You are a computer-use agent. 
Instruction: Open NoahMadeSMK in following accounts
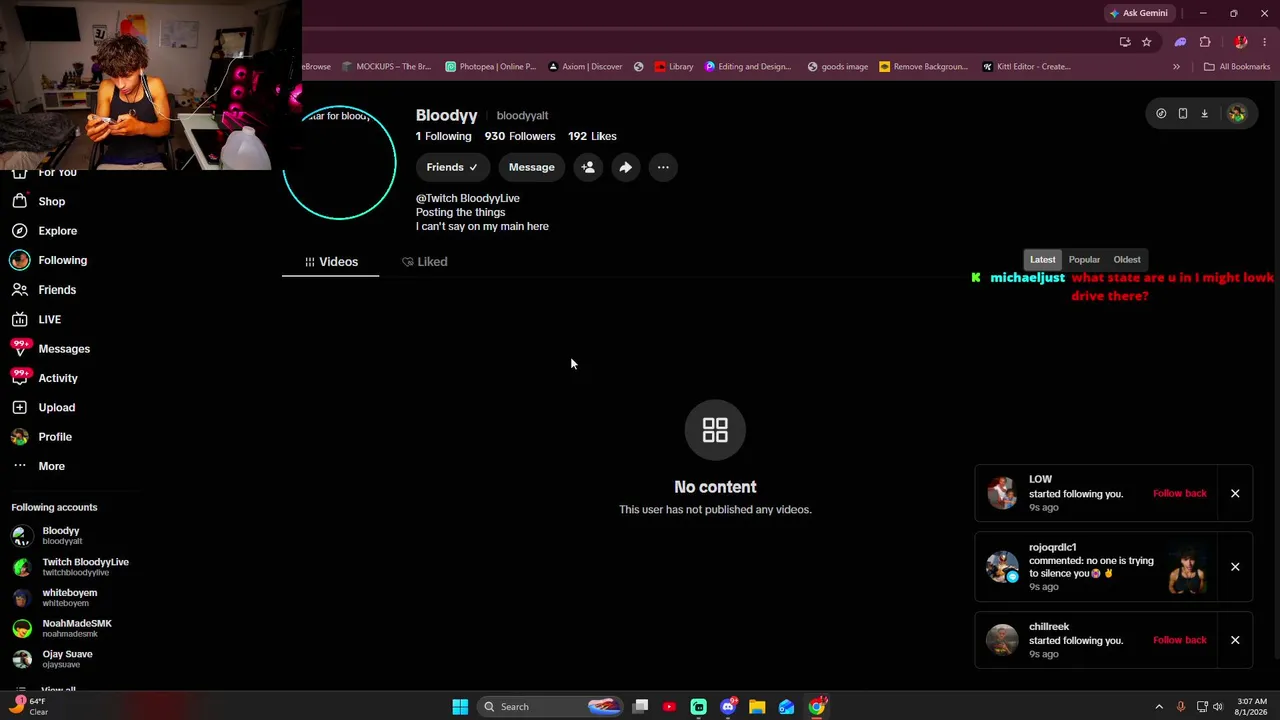62,628
